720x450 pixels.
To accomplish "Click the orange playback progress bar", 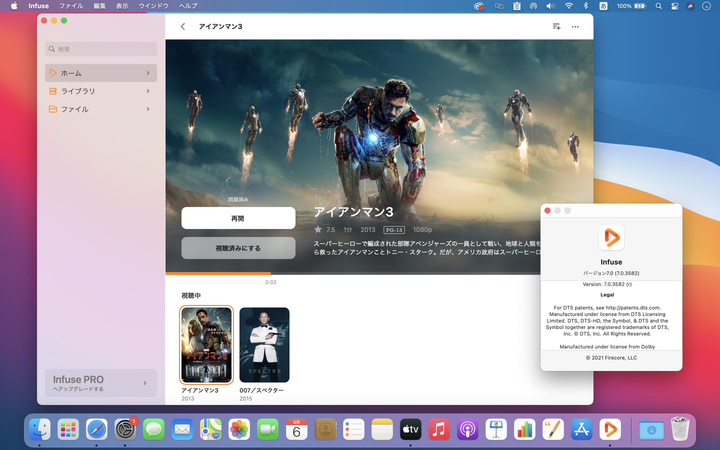I will click(x=218, y=274).
